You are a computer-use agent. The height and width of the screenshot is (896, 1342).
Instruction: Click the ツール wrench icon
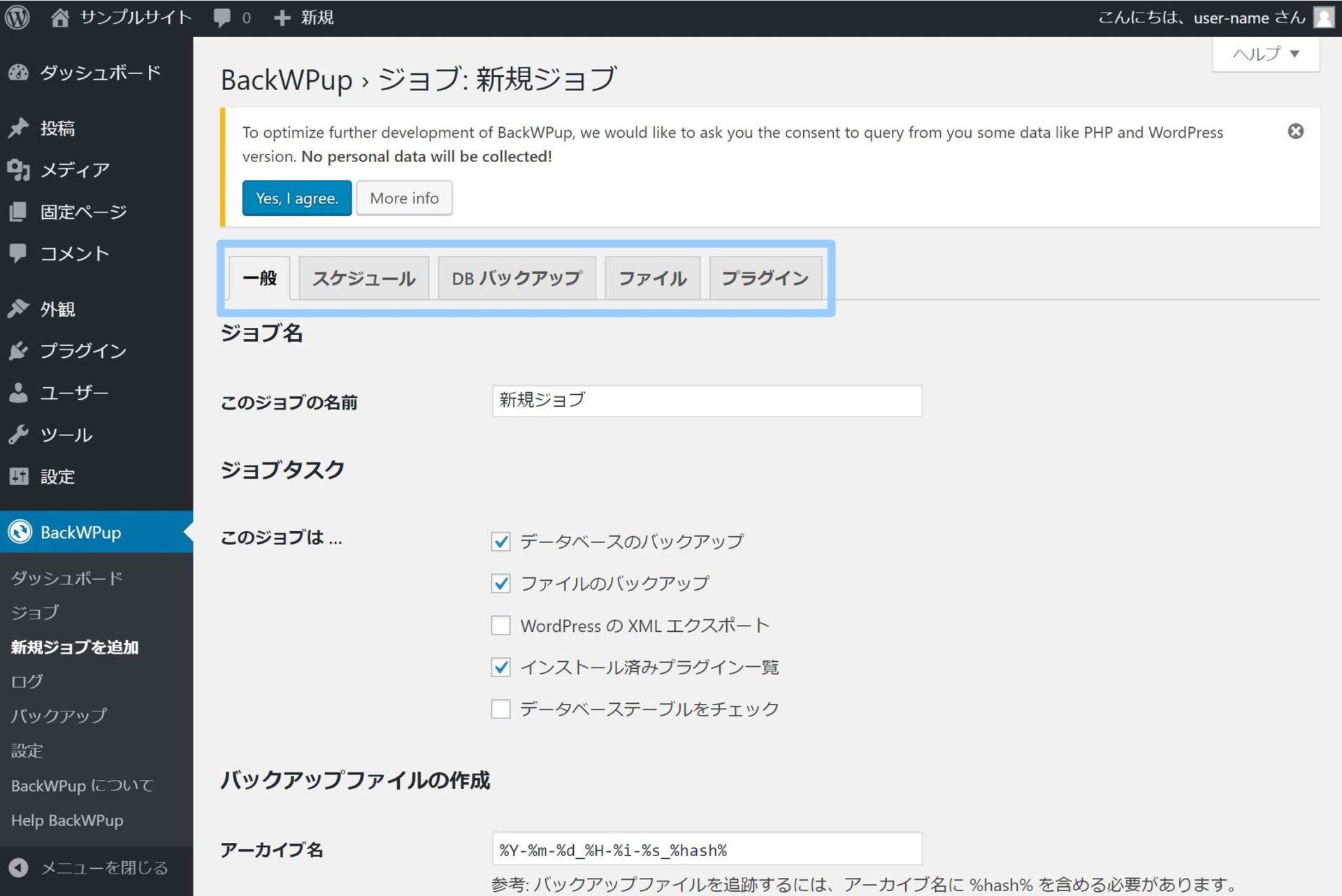point(18,434)
